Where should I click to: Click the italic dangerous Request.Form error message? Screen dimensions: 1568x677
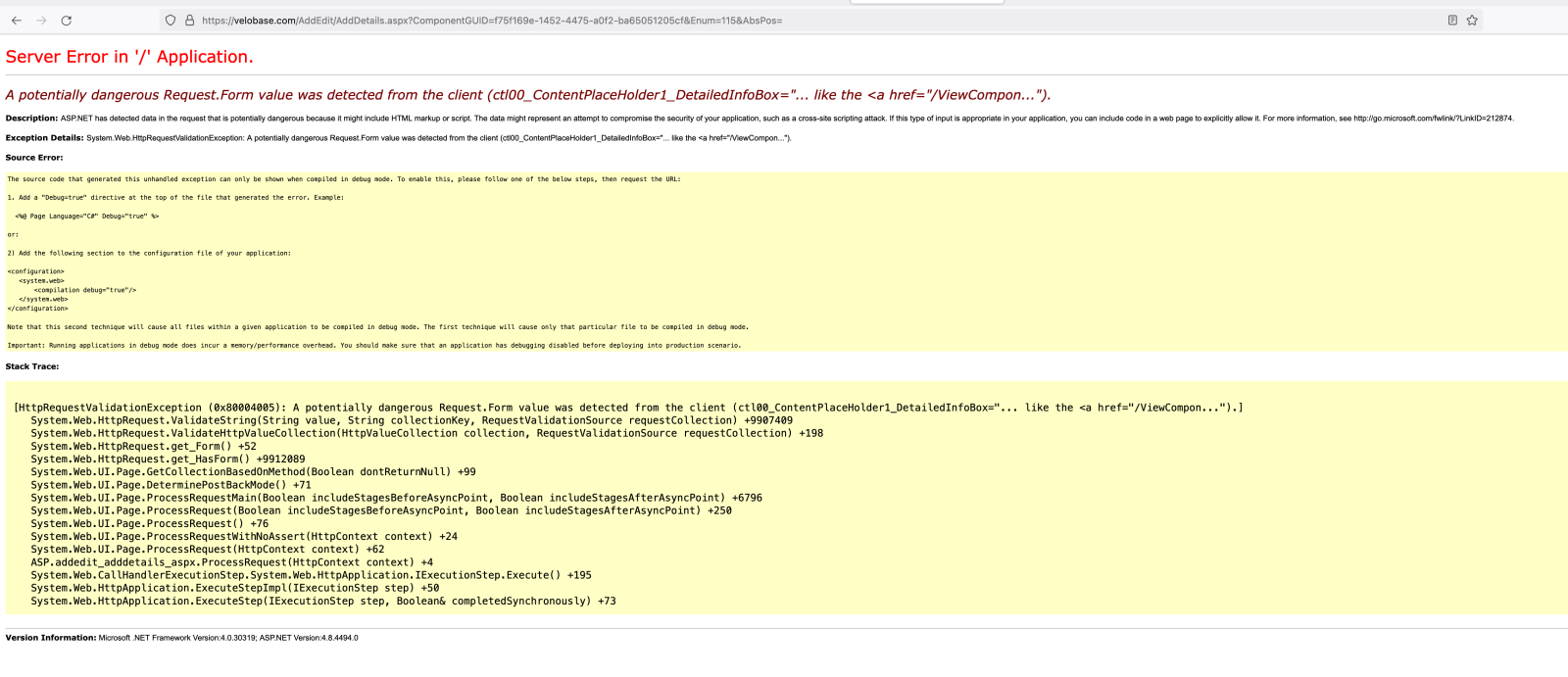(x=527, y=95)
